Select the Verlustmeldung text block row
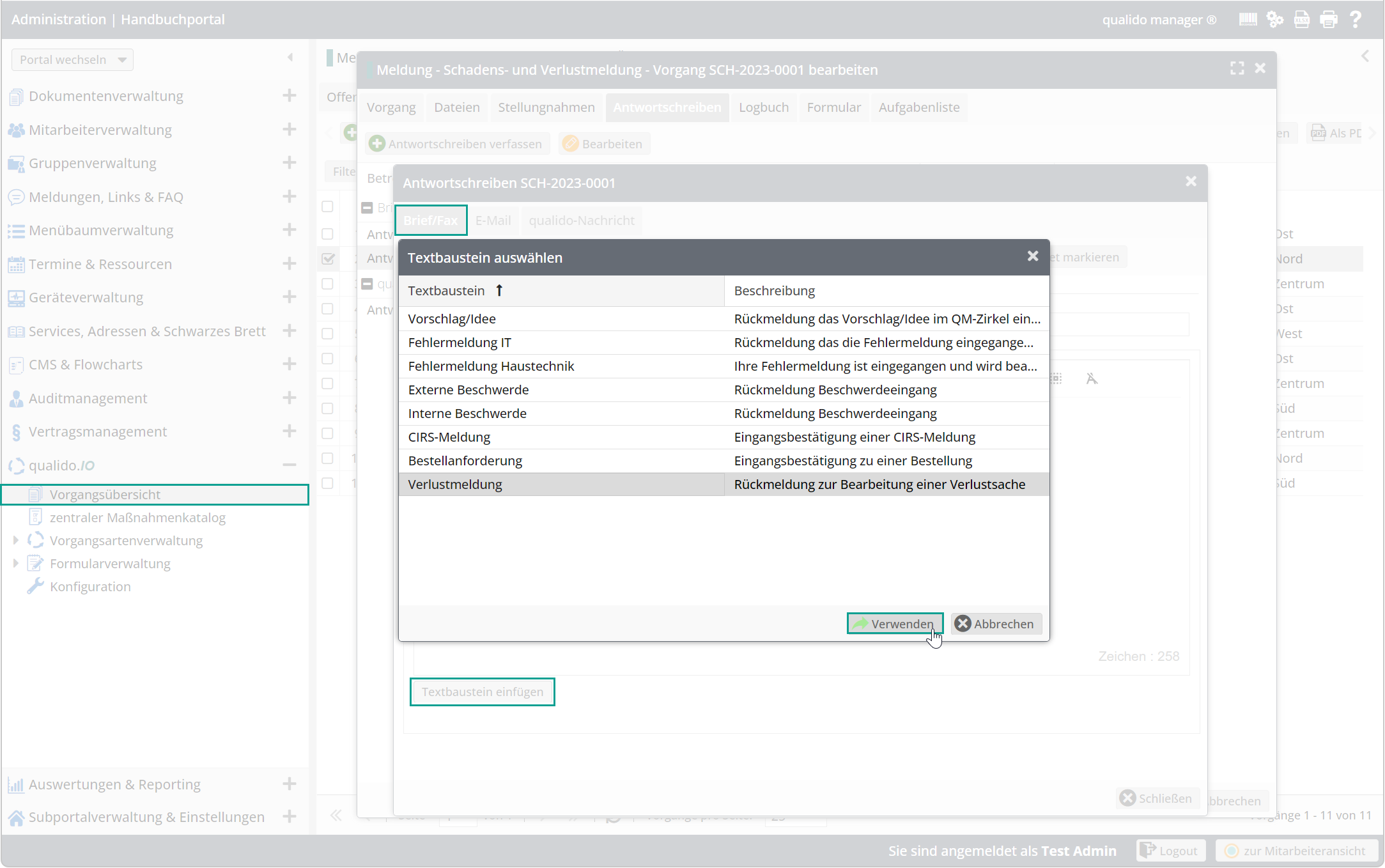 pyautogui.click(x=723, y=484)
